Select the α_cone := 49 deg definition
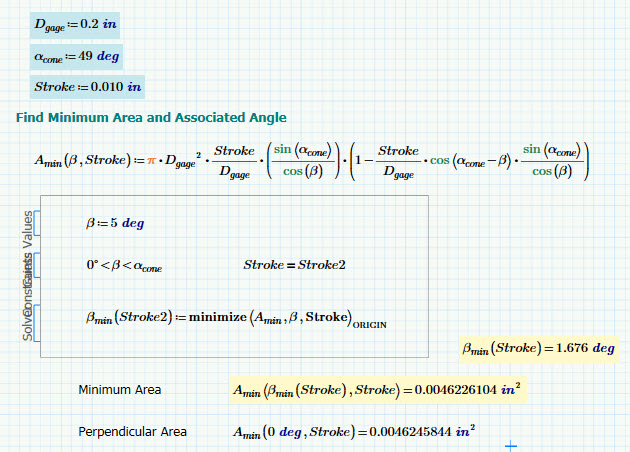The image size is (630, 452). (76, 57)
